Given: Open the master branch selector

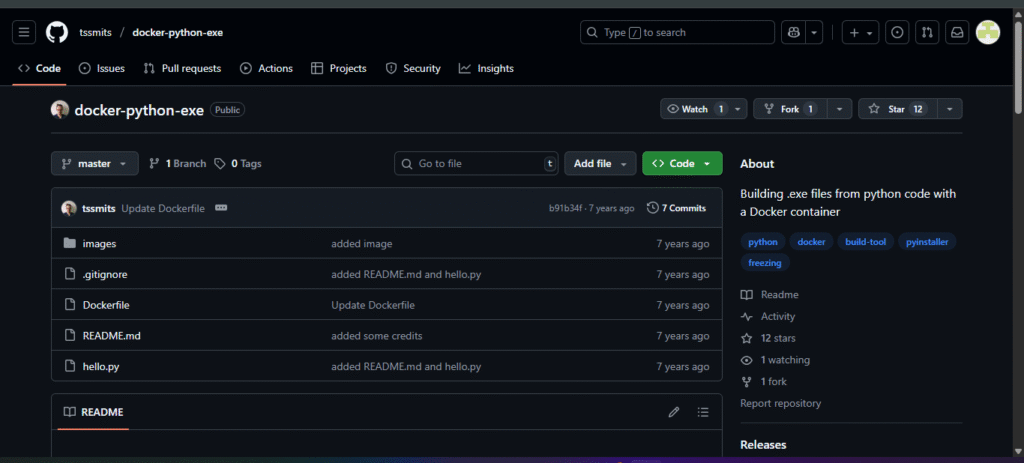Looking at the screenshot, I should 95,163.
